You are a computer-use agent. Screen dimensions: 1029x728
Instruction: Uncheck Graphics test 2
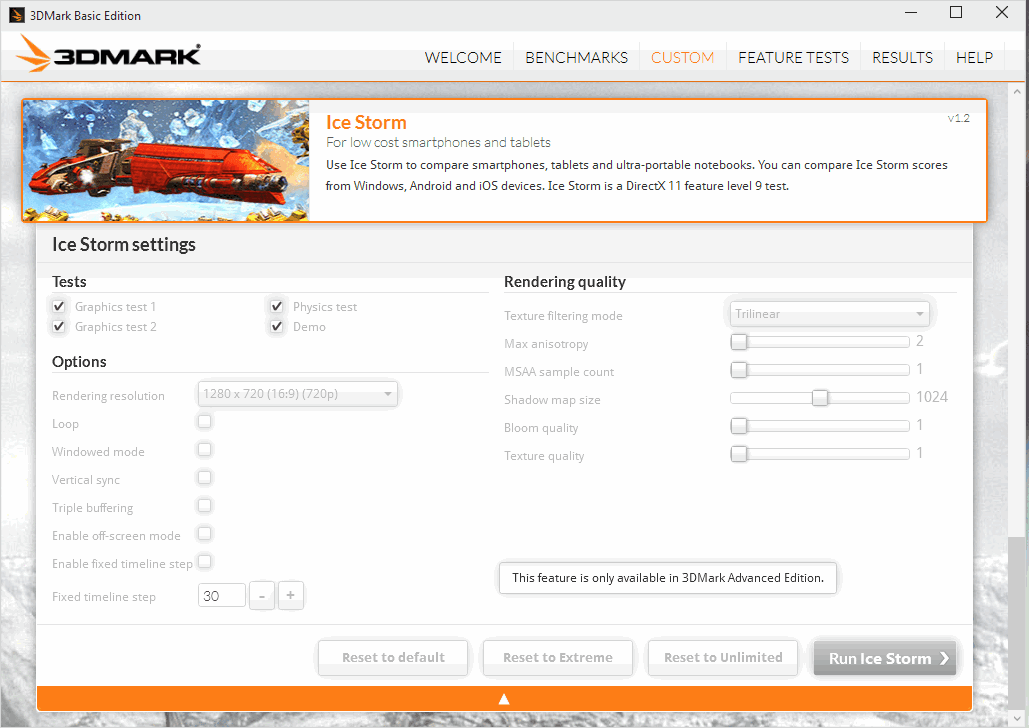pyautogui.click(x=59, y=326)
